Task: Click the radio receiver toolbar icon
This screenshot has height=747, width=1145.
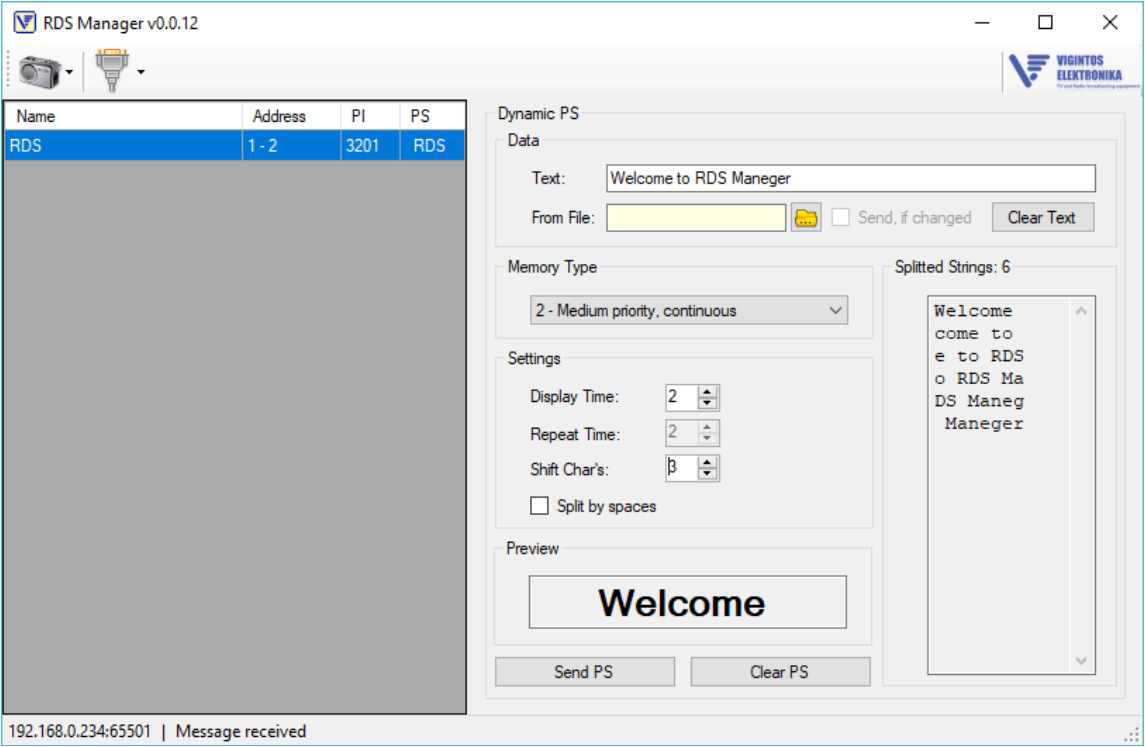Action: [39, 72]
